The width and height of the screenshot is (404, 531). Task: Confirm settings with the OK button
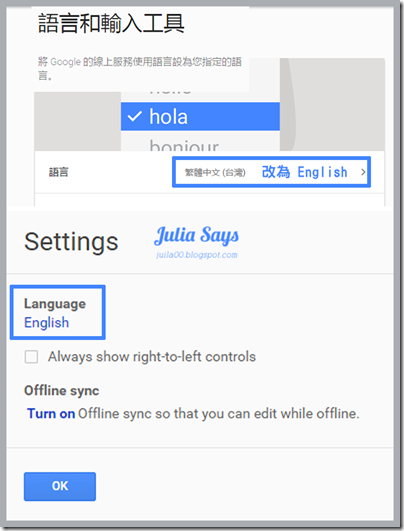click(x=60, y=486)
